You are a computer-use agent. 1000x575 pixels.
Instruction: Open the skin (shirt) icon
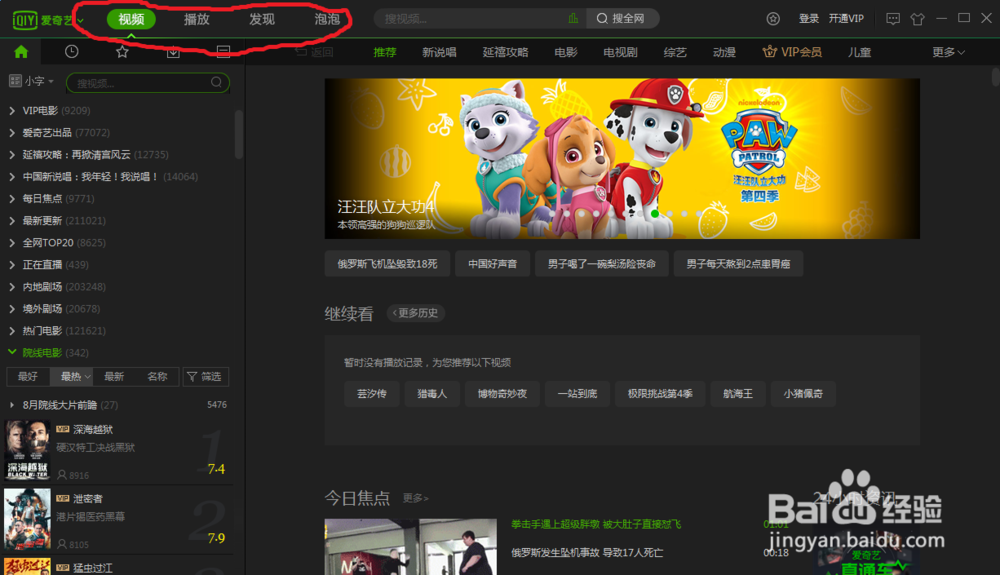point(917,18)
